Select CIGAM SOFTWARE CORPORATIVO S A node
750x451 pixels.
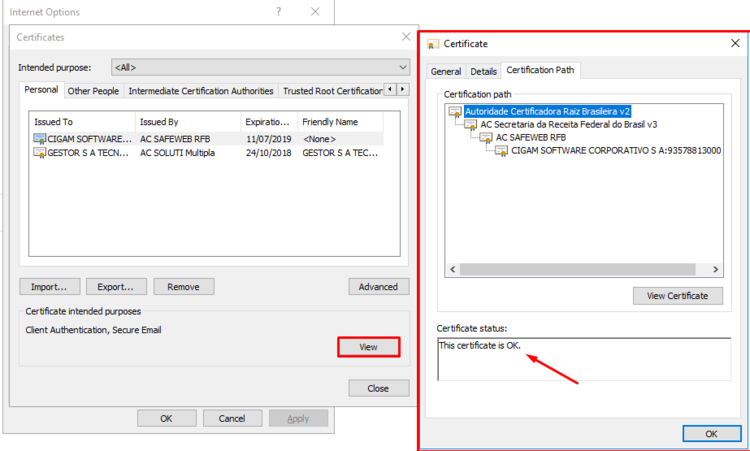pyautogui.click(x=616, y=151)
